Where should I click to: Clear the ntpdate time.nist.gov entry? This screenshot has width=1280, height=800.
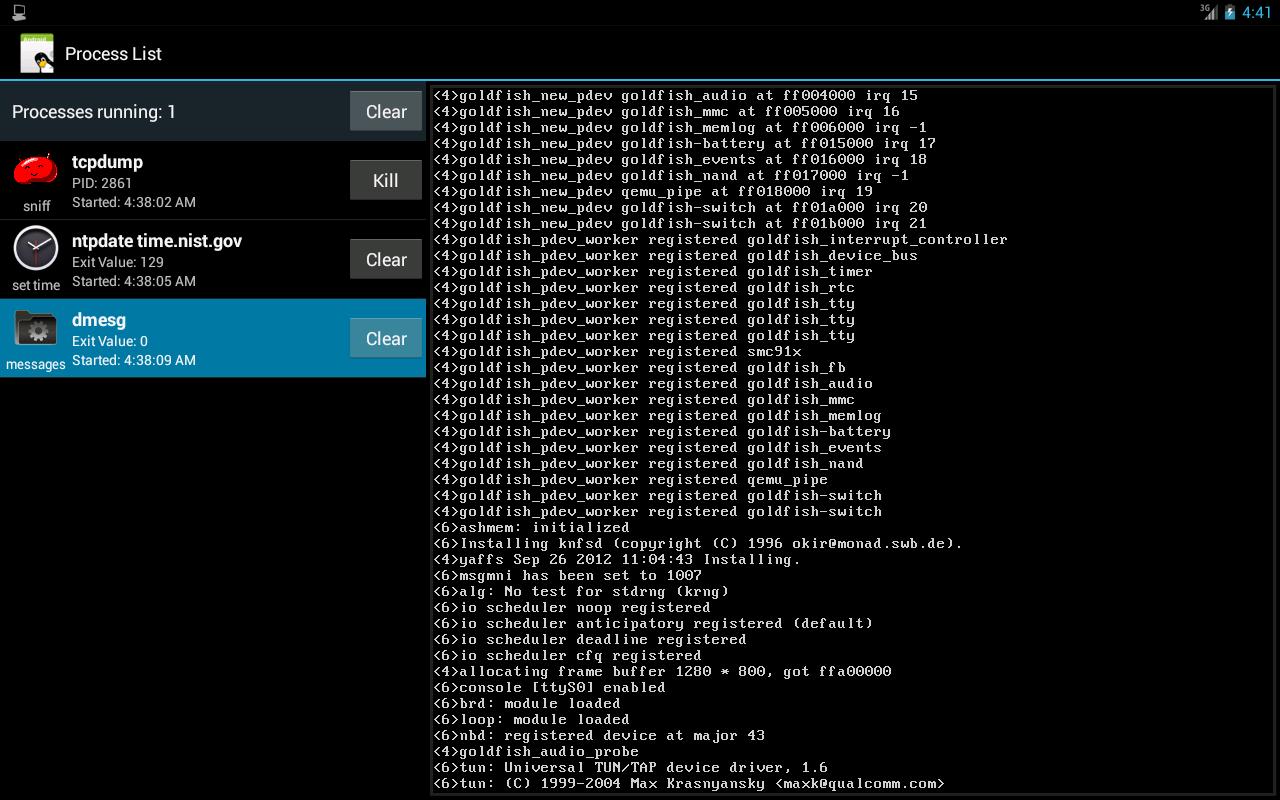(385, 259)
